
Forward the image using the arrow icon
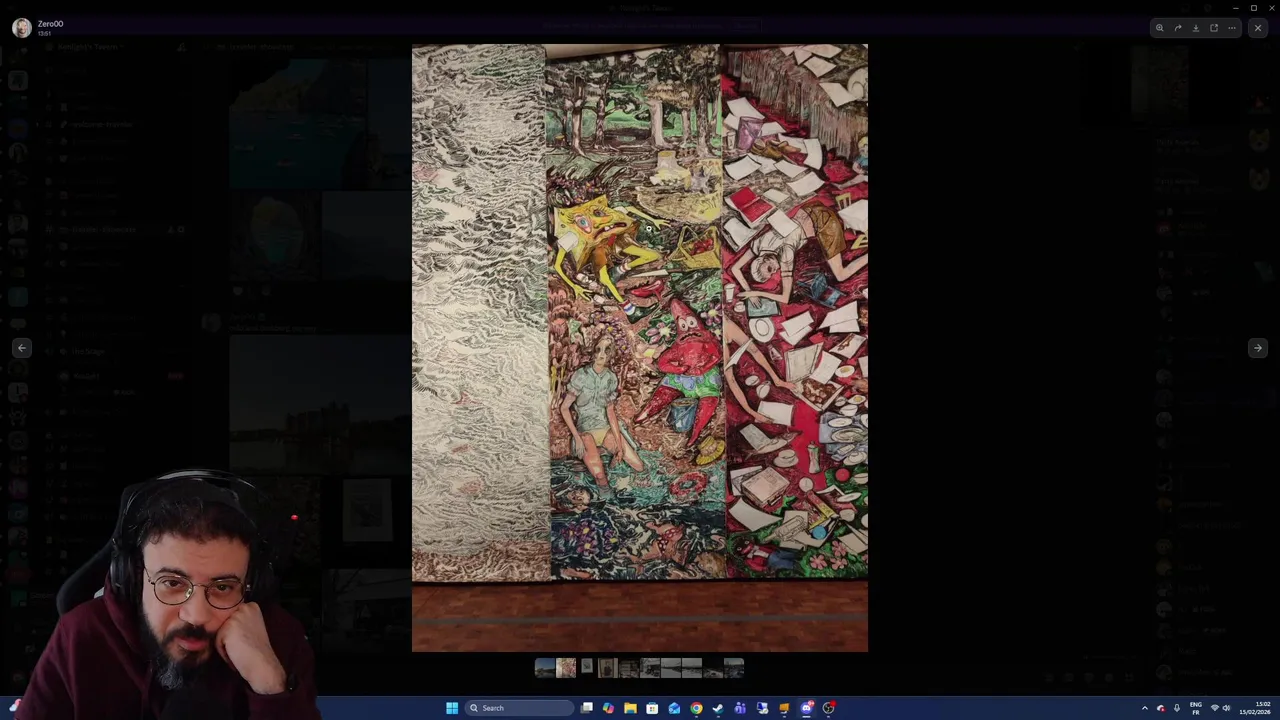(x=1177, y=28)
